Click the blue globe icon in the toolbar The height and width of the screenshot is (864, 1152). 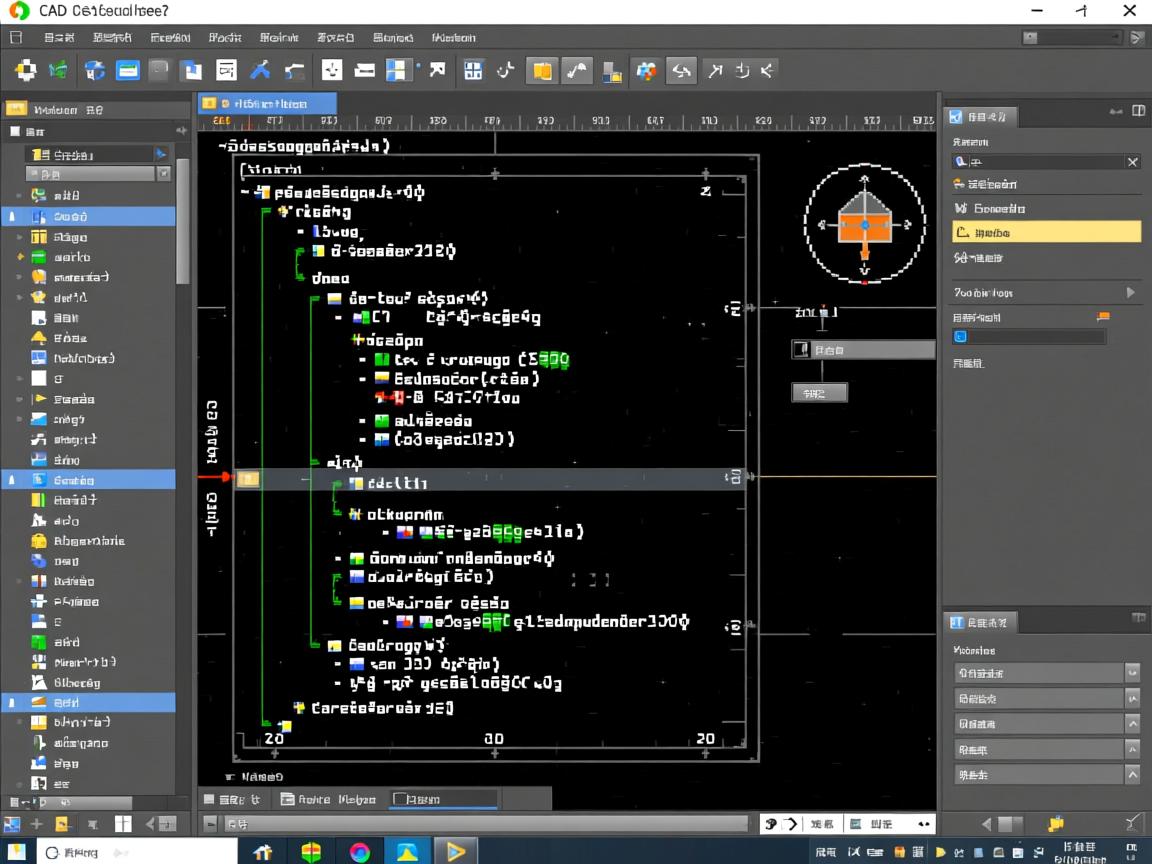point(95,70)
